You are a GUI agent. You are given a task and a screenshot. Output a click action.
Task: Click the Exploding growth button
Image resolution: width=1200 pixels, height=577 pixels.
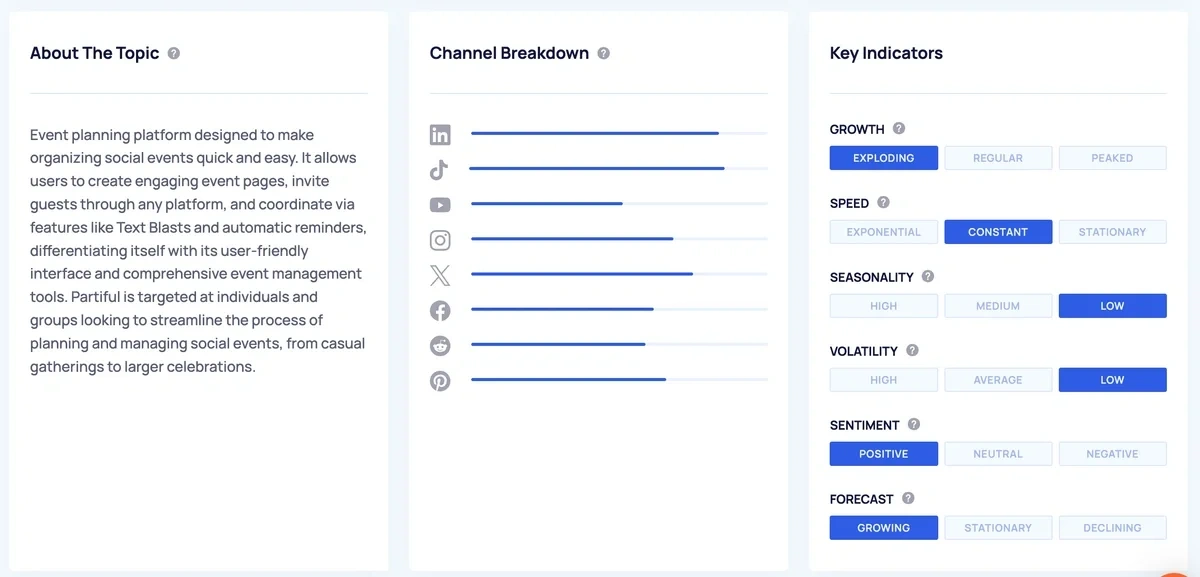click(883, 157)
